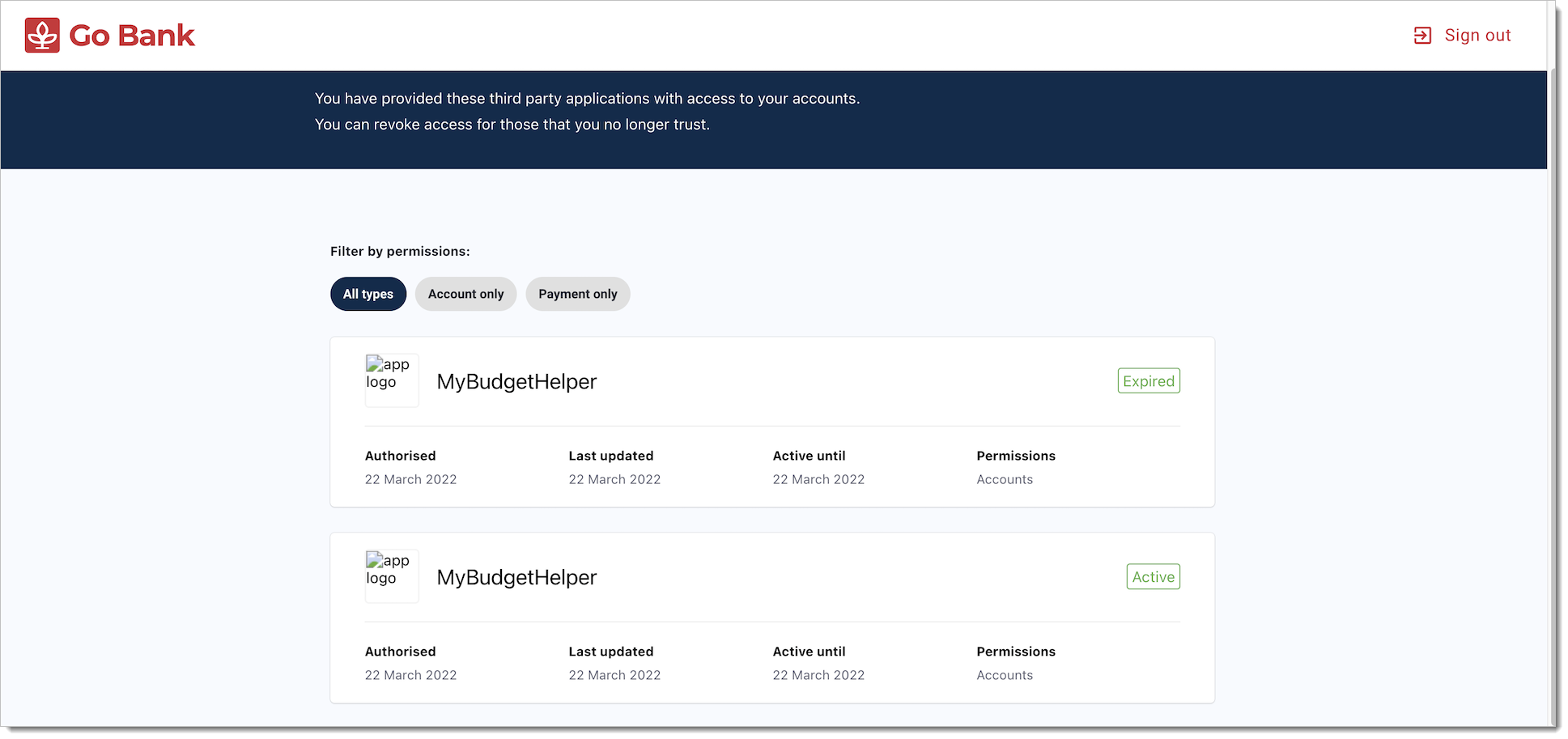
Task: Click the Active status badge
Action: click(1154, 577)
